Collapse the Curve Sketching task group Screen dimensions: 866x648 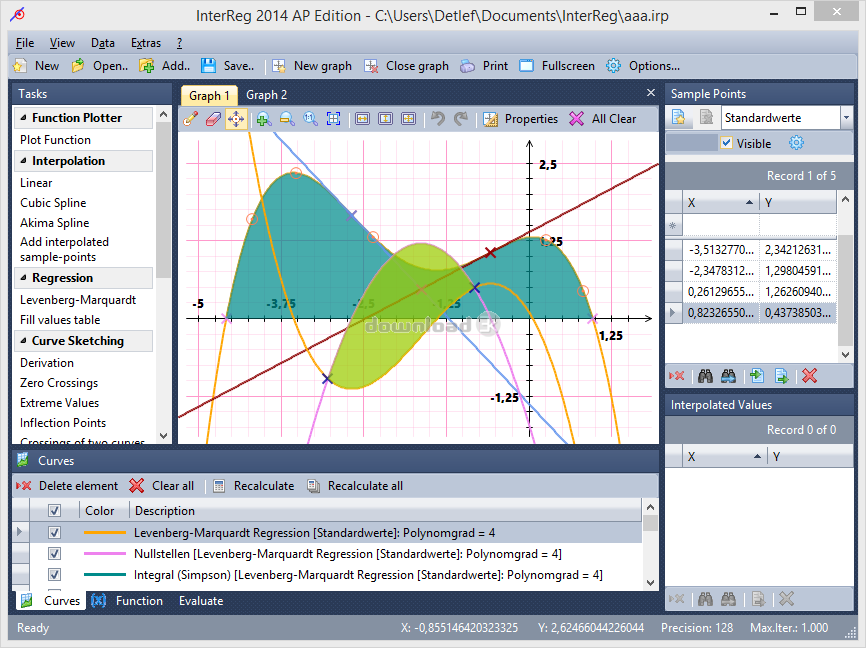point(23,341)
